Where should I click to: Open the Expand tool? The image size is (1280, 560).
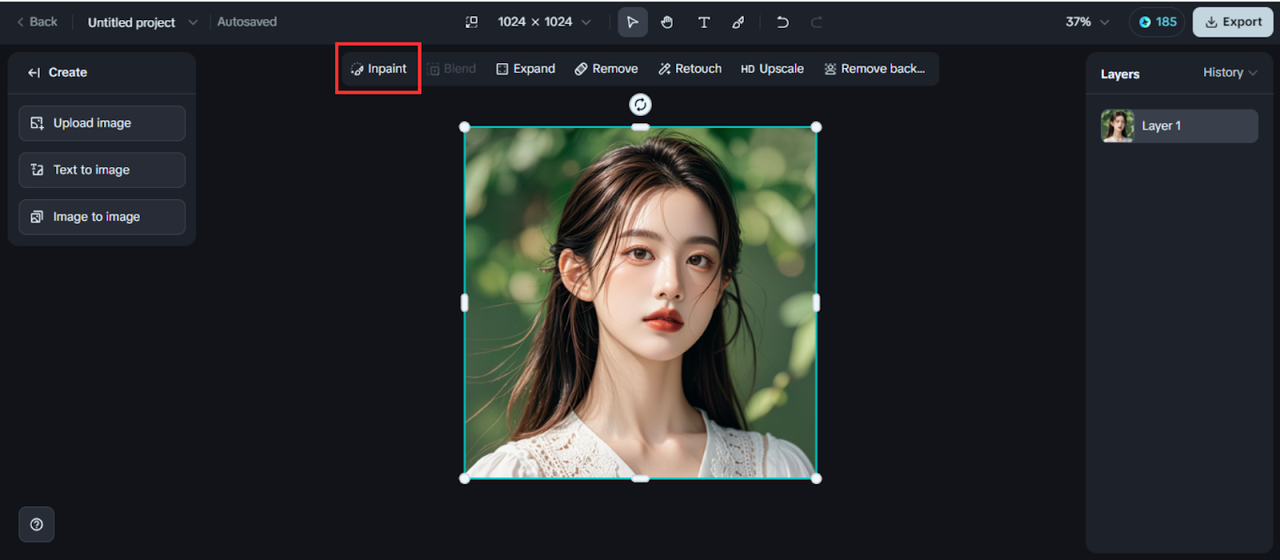coord(526,69)
